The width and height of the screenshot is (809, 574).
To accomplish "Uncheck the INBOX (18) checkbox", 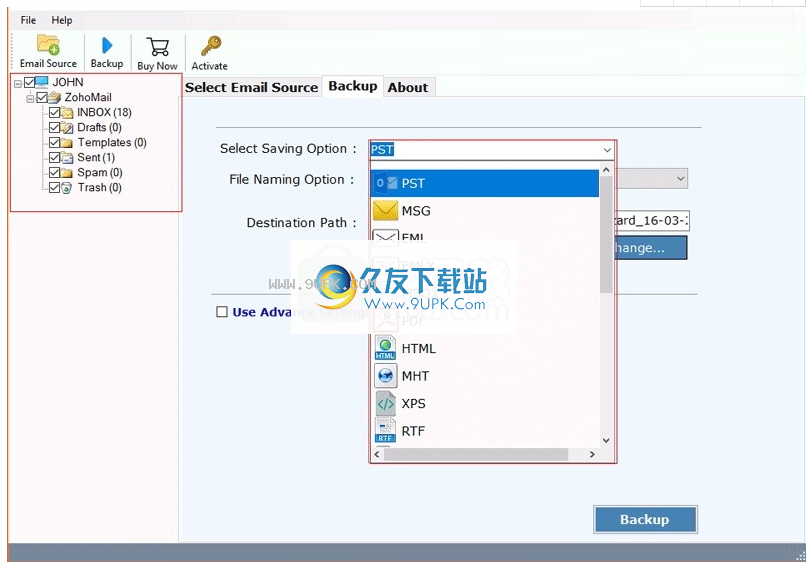I will pos(55,112).
